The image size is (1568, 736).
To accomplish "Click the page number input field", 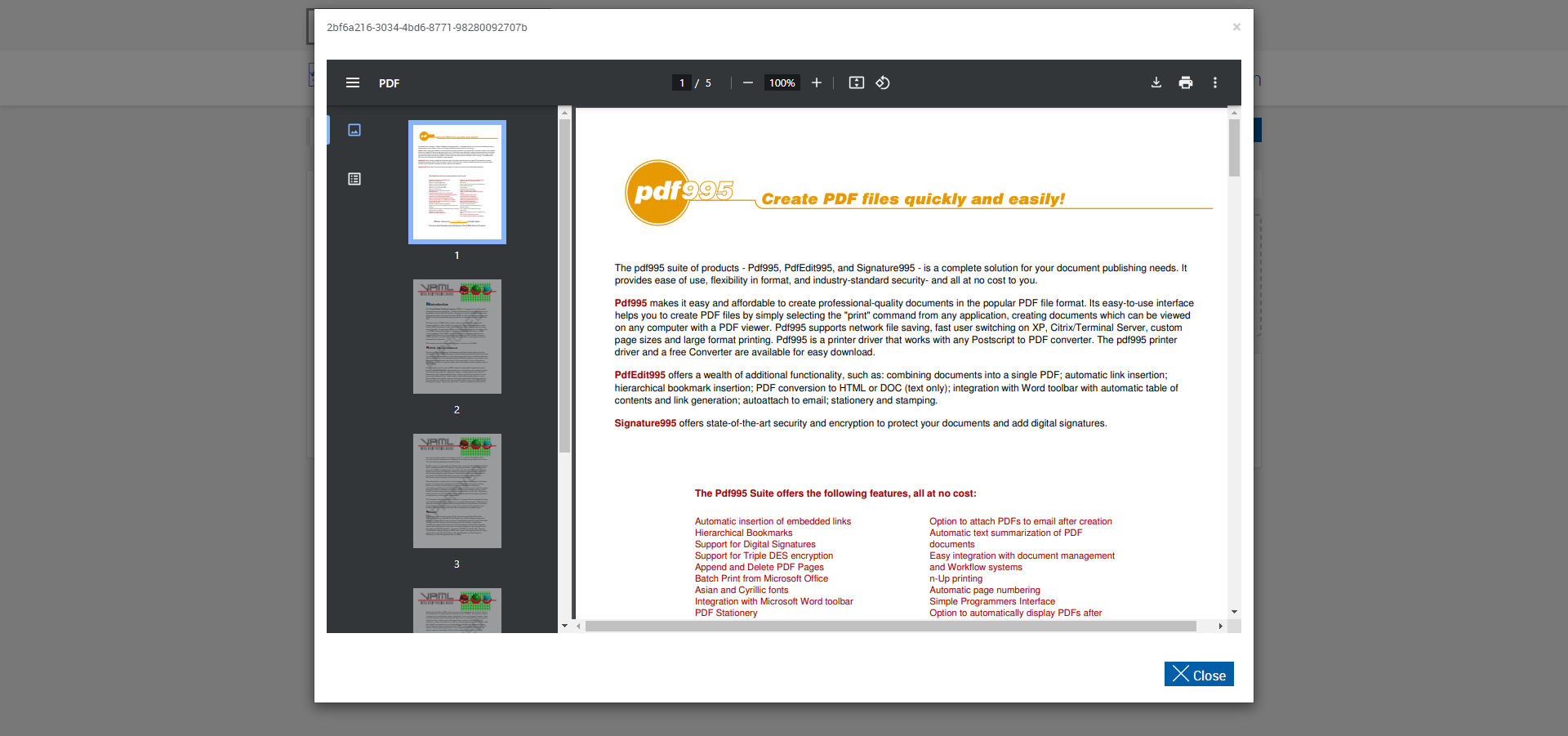I will (682, 83).
